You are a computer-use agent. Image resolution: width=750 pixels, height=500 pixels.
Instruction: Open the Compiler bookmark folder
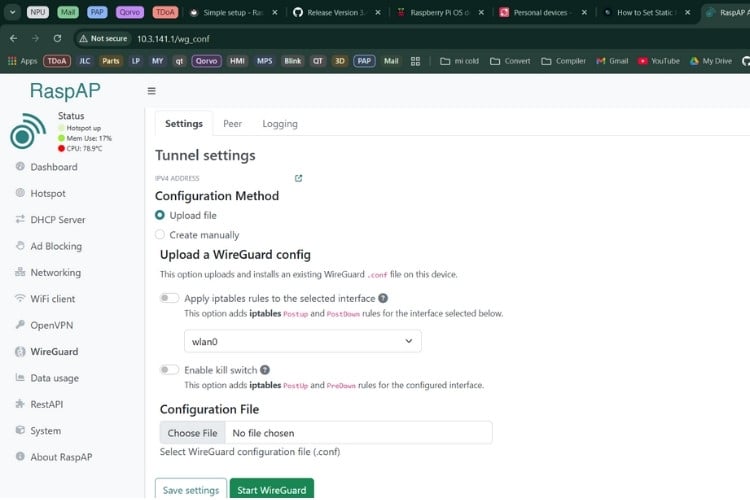[x=563, y=61]
